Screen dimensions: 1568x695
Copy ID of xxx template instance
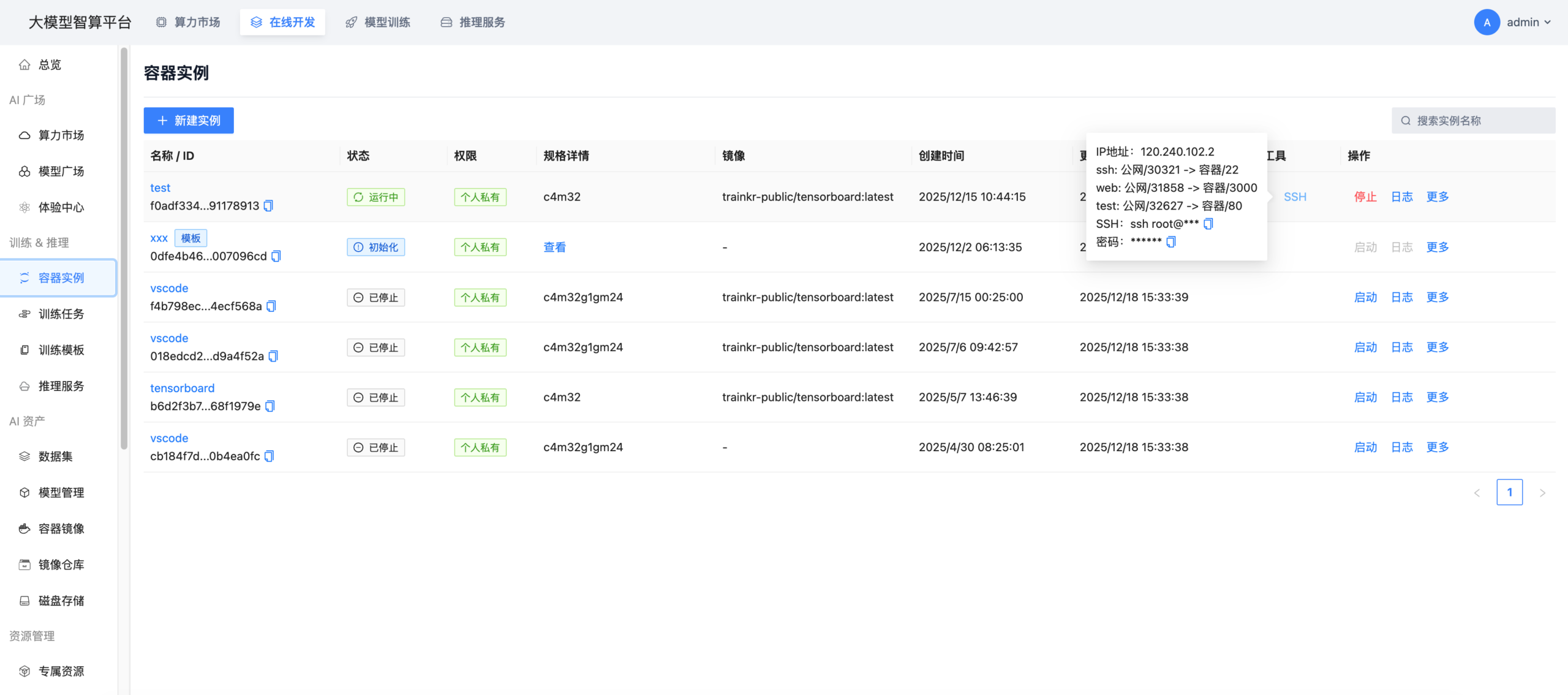tap(276, 256)
